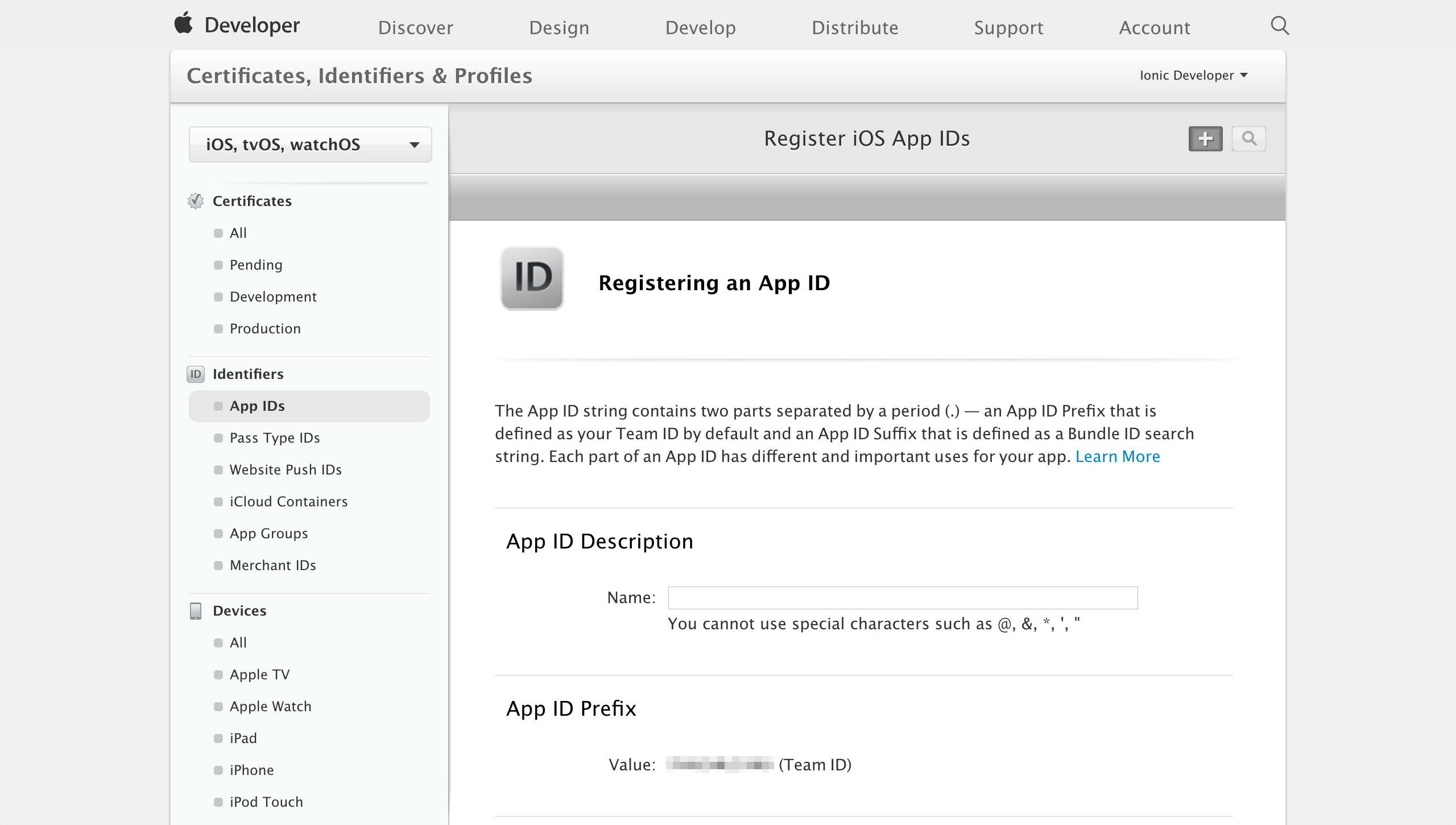Go to the Design menu

click(x=559, y=27)
